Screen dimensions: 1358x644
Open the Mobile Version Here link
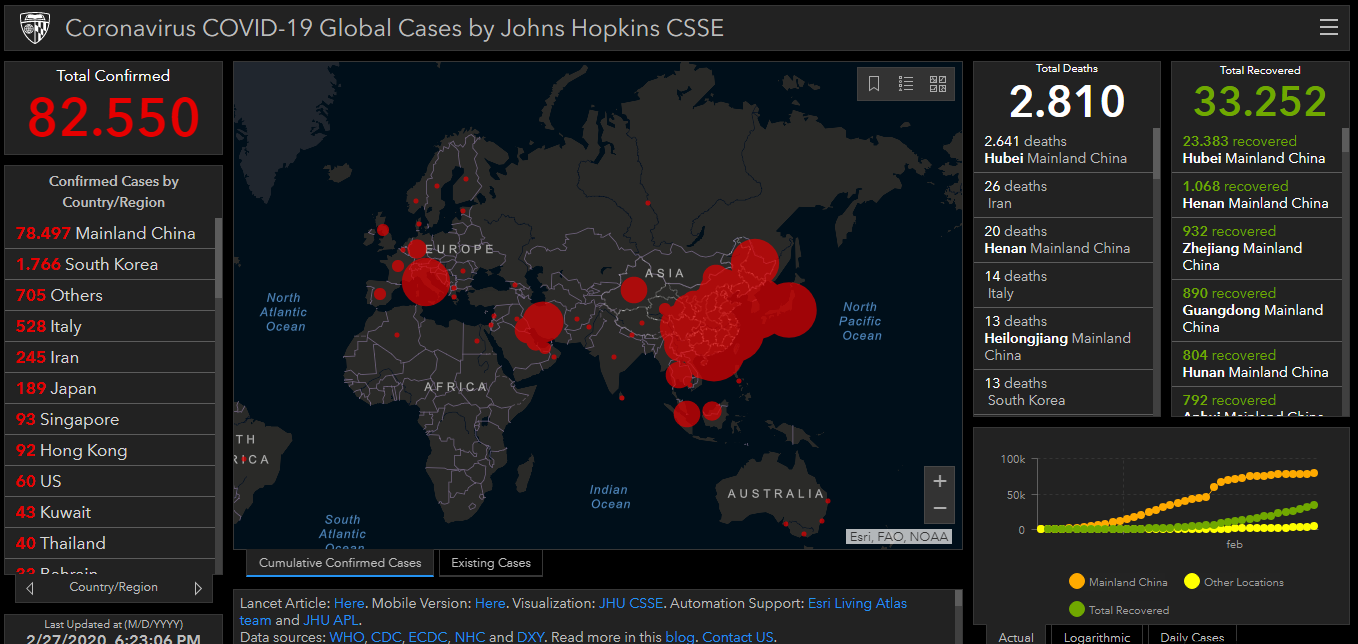(x=490, y=603)
